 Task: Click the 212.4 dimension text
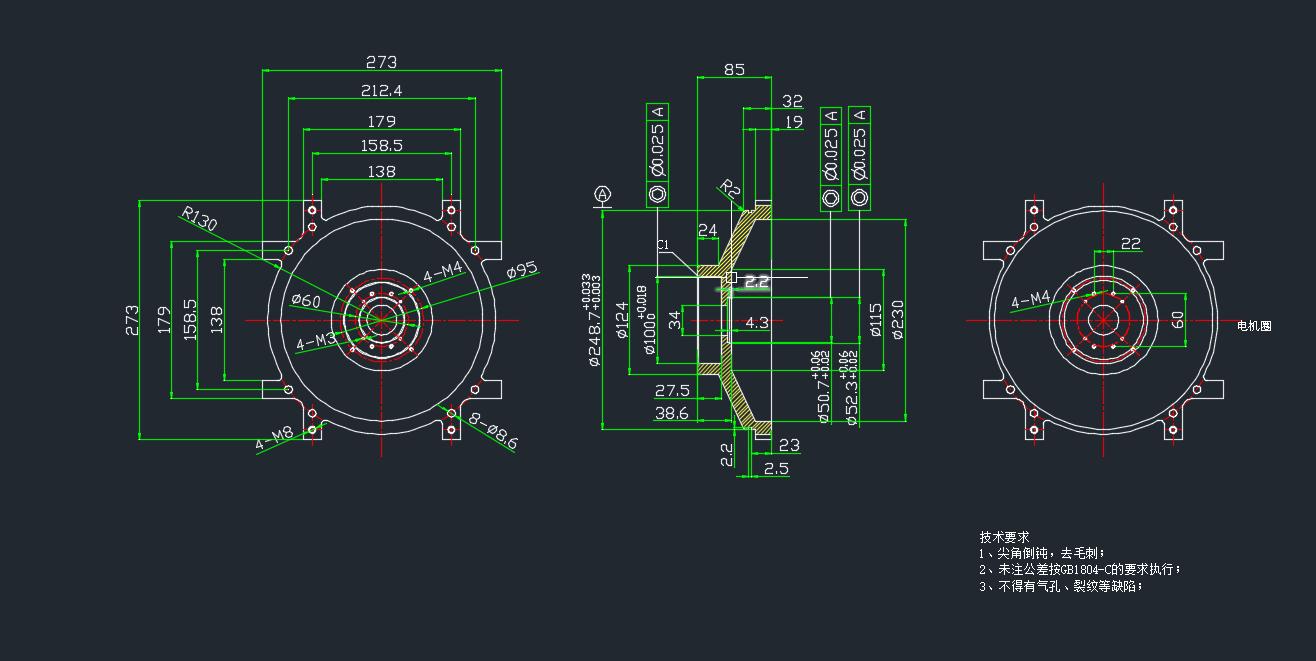[x=381, y=91]
